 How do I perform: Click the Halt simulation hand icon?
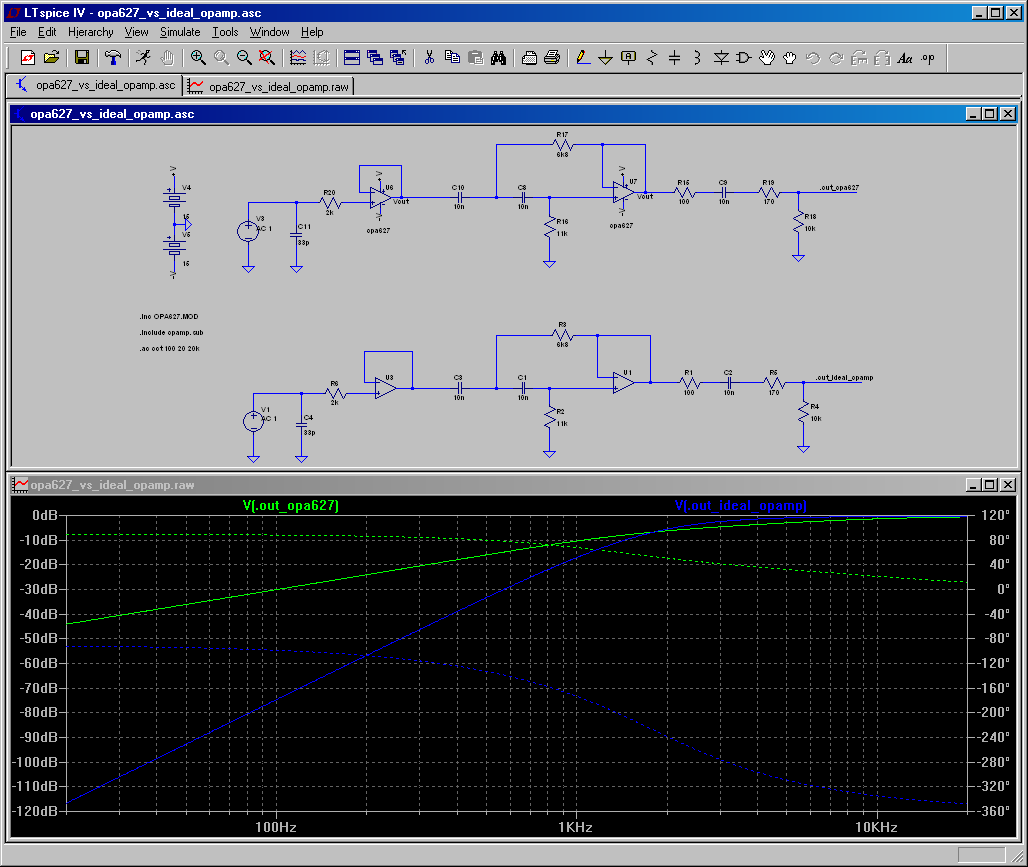(167, 58)
